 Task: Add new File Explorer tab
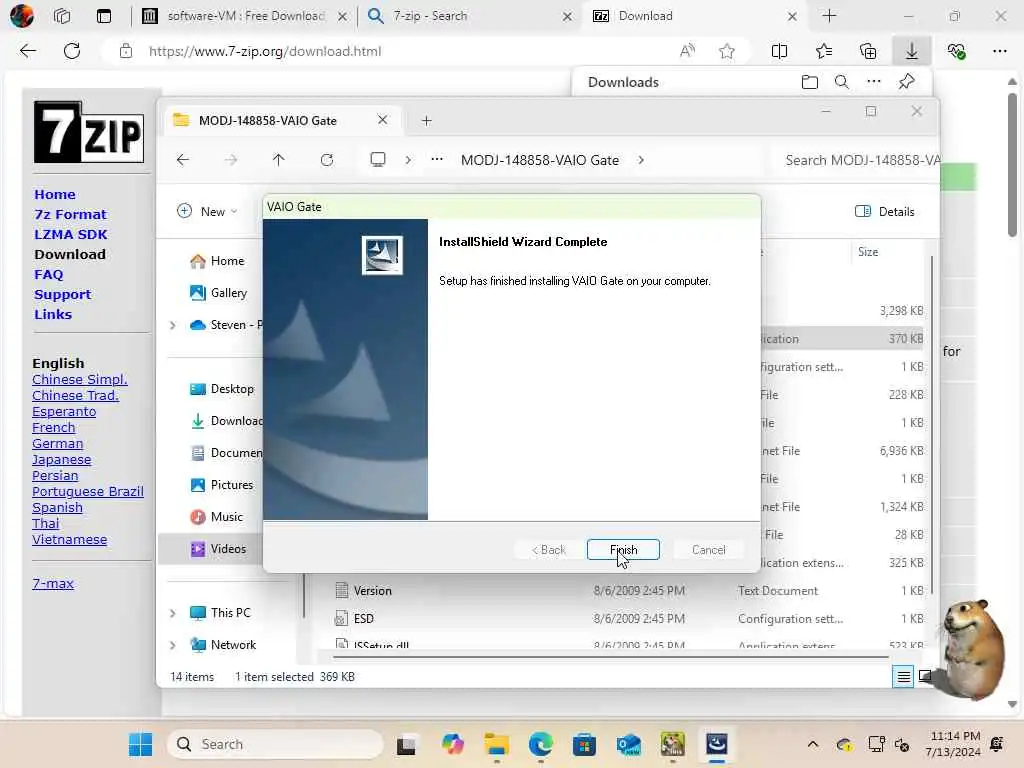click(x=426, y=120)
